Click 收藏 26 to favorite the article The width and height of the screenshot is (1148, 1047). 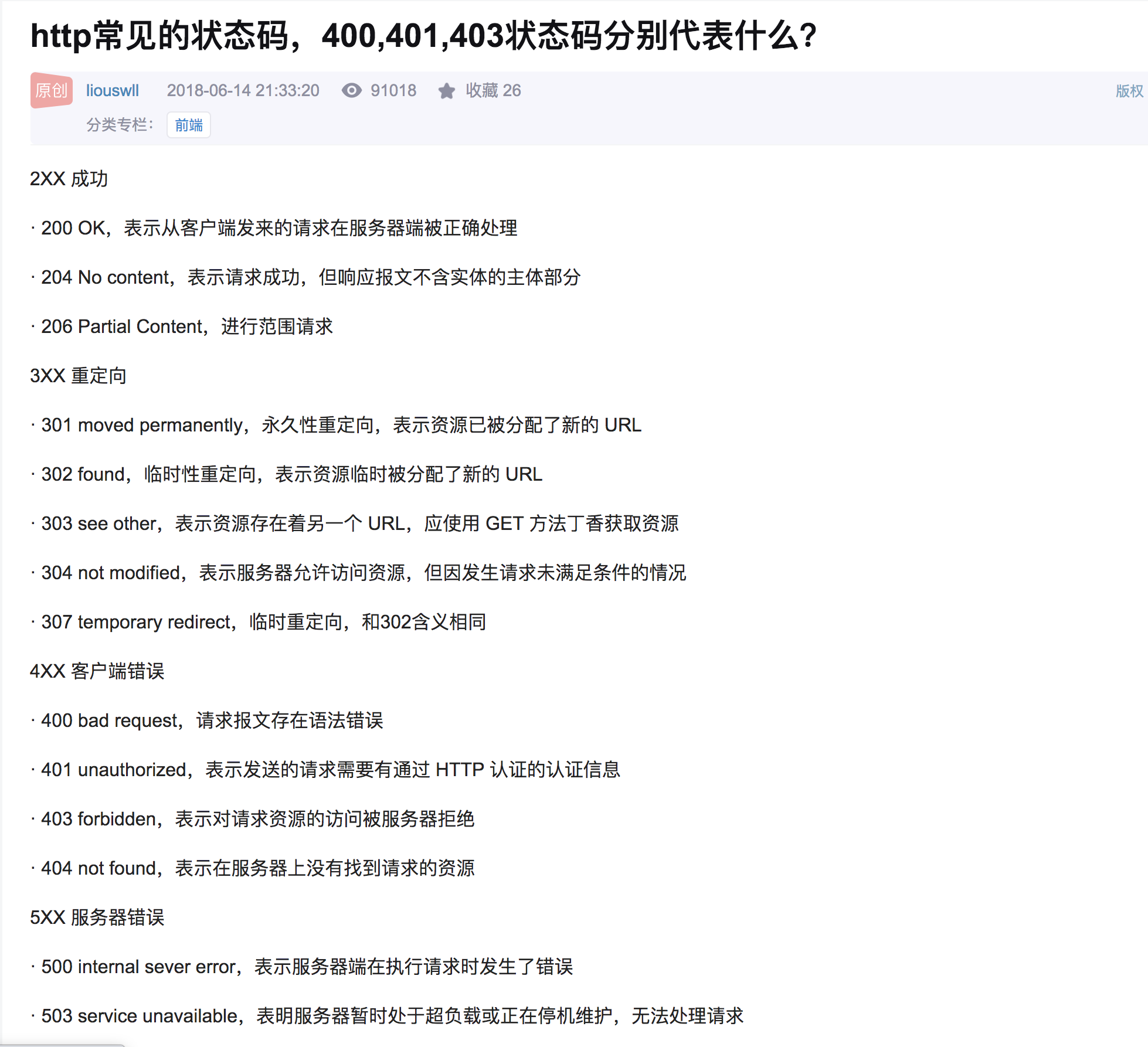(x=493, y=90)
